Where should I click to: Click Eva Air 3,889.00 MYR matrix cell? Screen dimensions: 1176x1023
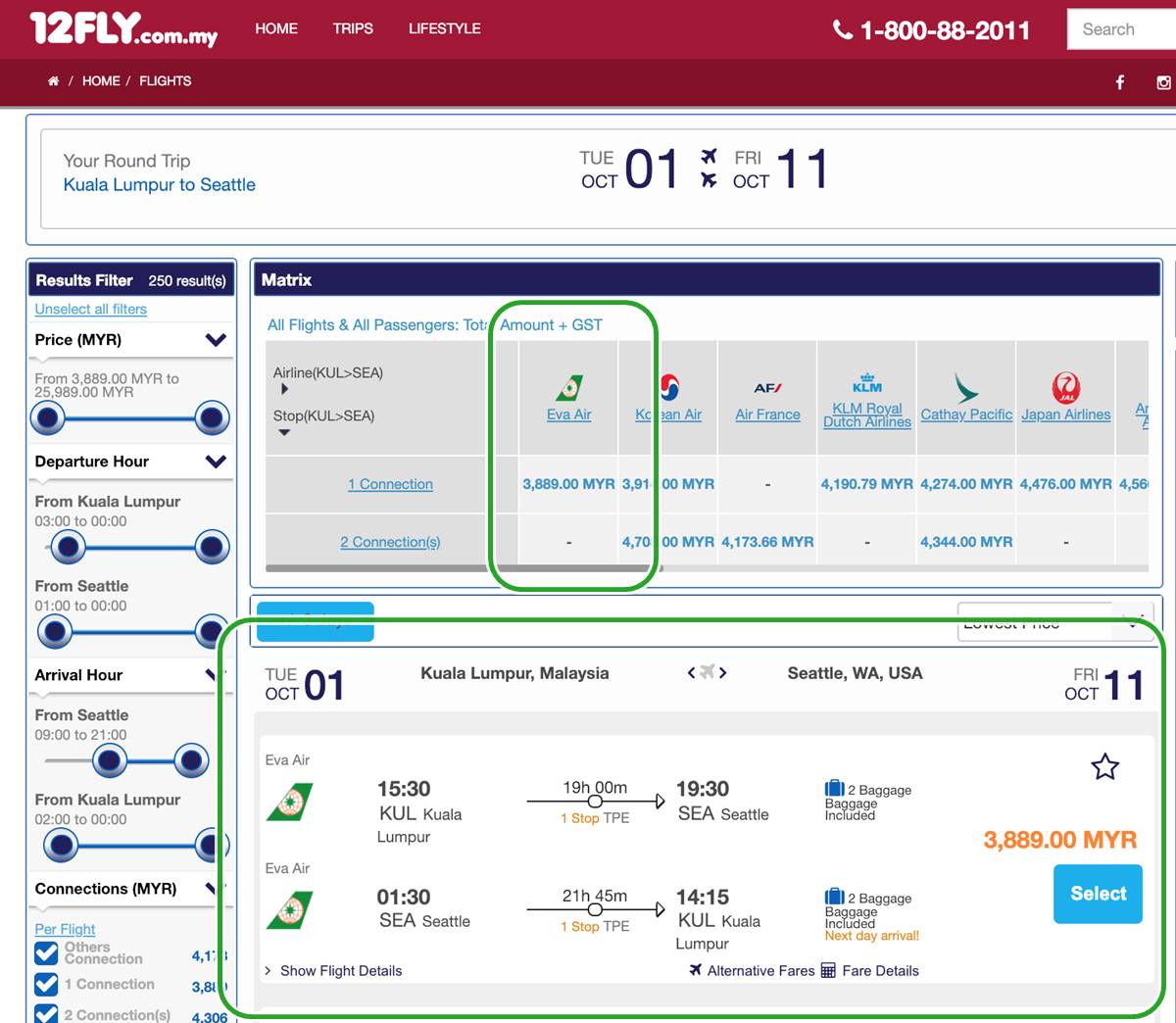click(x=568, y=484)
